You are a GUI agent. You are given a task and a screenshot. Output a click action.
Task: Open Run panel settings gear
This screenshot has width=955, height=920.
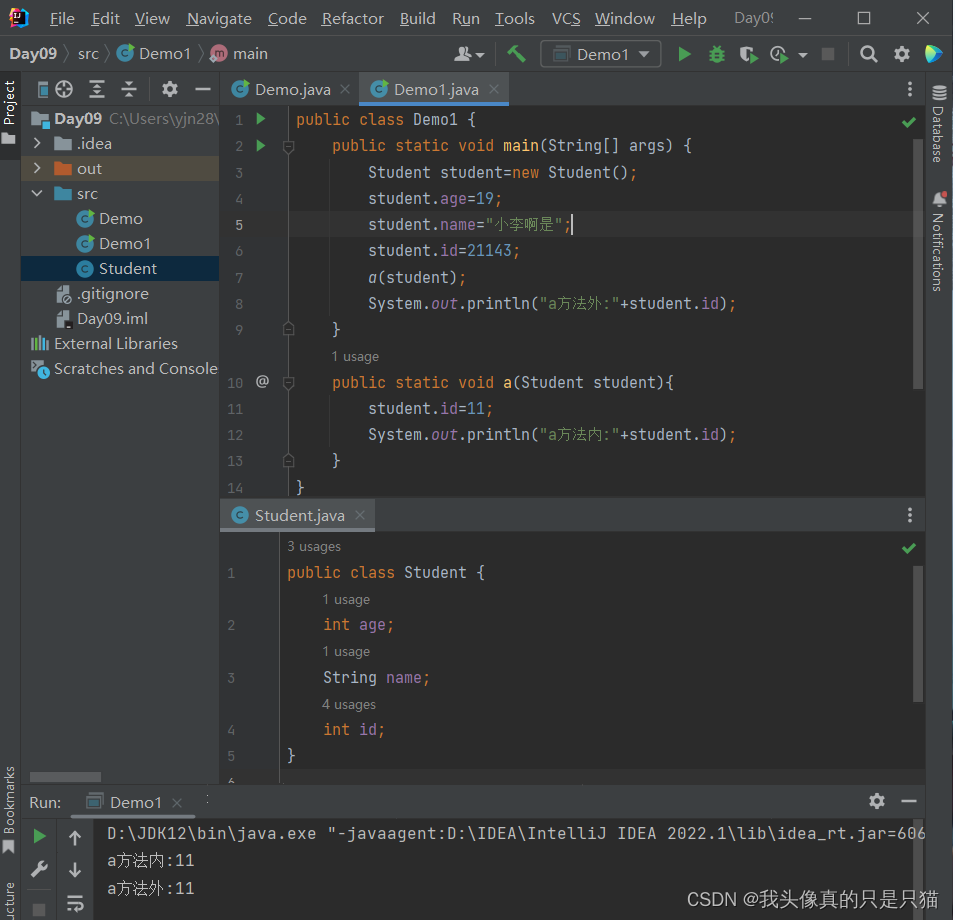click(876, 801)
